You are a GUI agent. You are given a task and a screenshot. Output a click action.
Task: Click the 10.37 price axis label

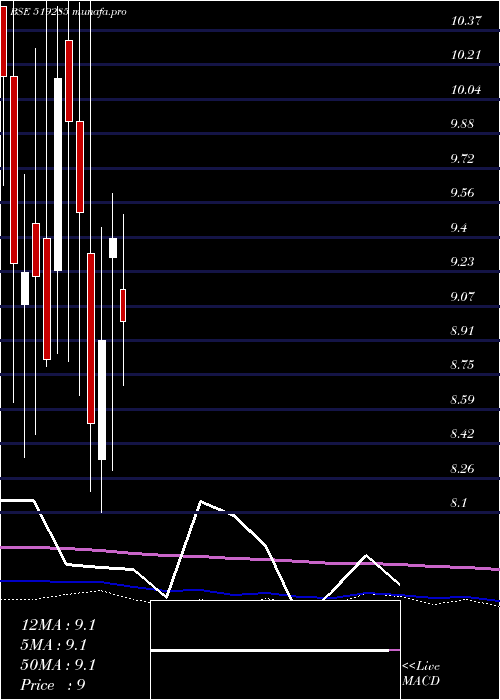click(x=466, y=21)
